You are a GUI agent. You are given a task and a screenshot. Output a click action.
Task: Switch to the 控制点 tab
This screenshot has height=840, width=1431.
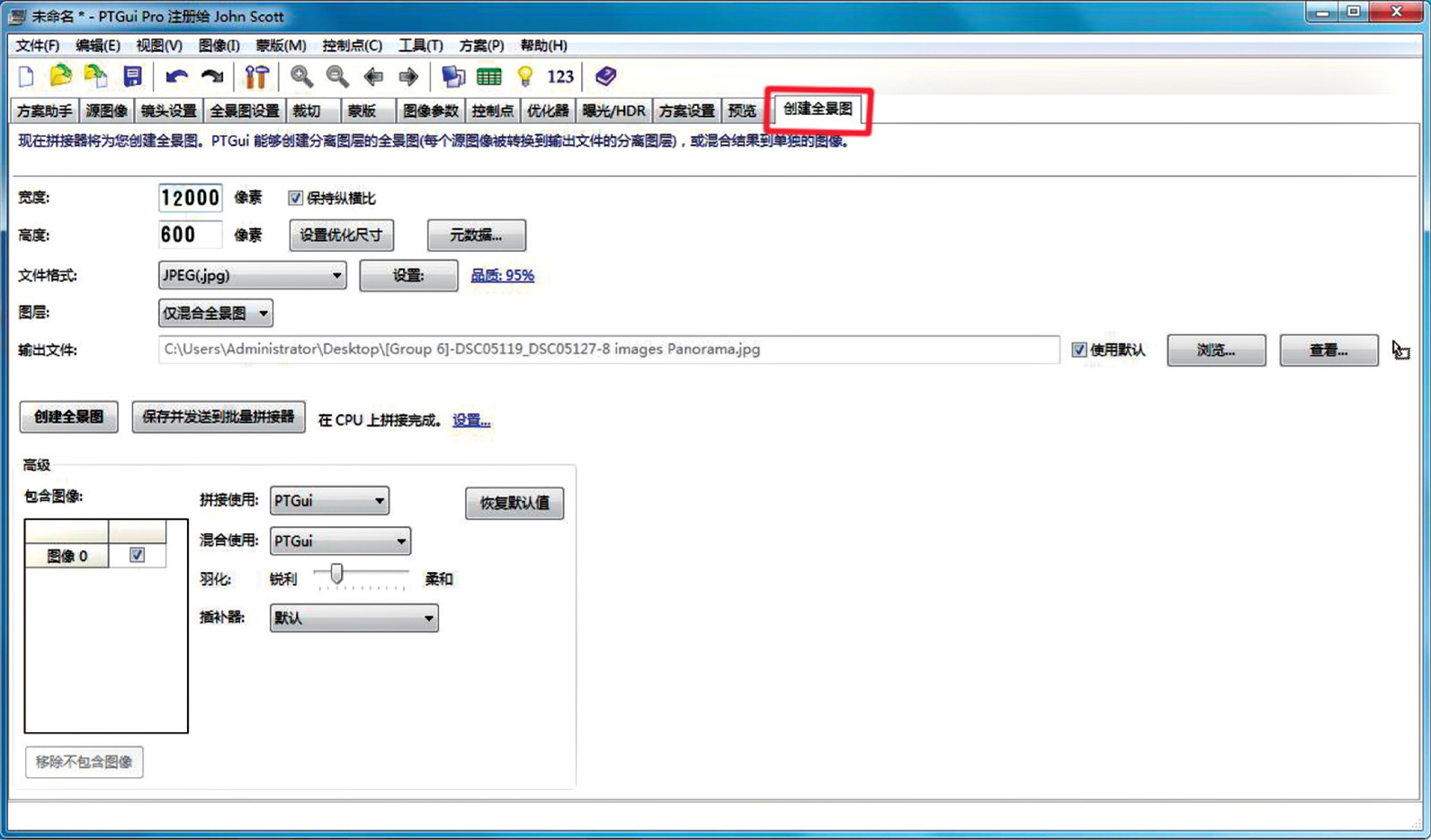[493, 111]
